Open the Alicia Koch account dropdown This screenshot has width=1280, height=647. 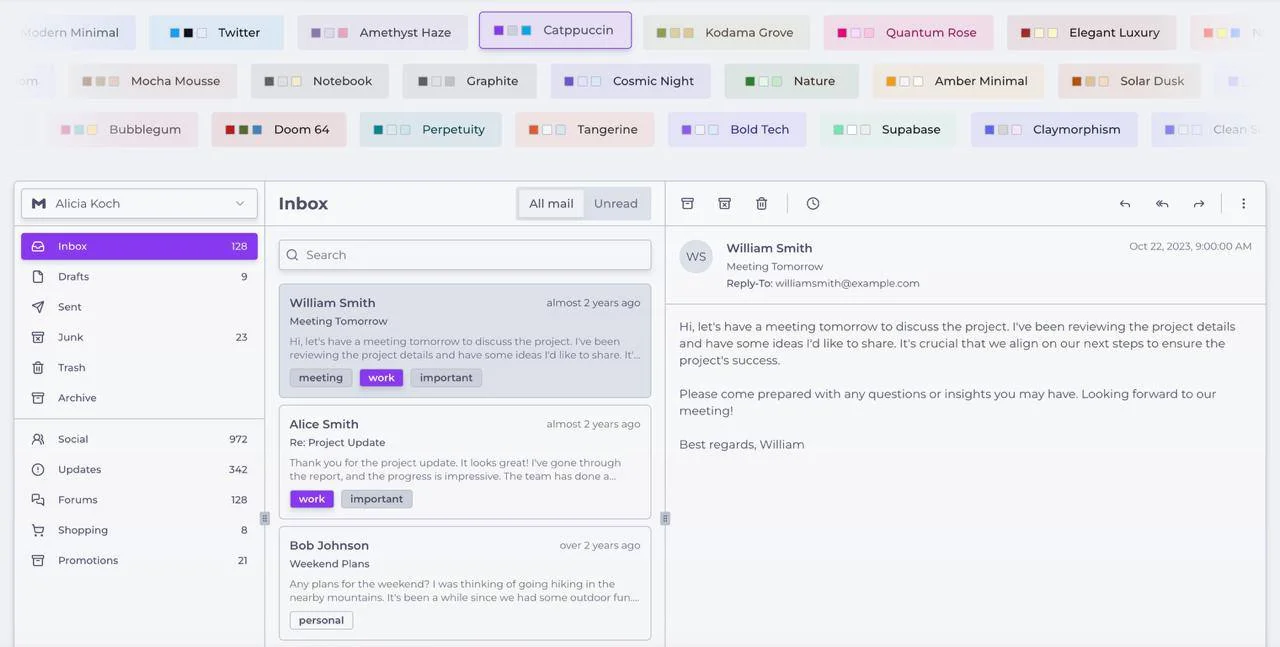point(139,204)
